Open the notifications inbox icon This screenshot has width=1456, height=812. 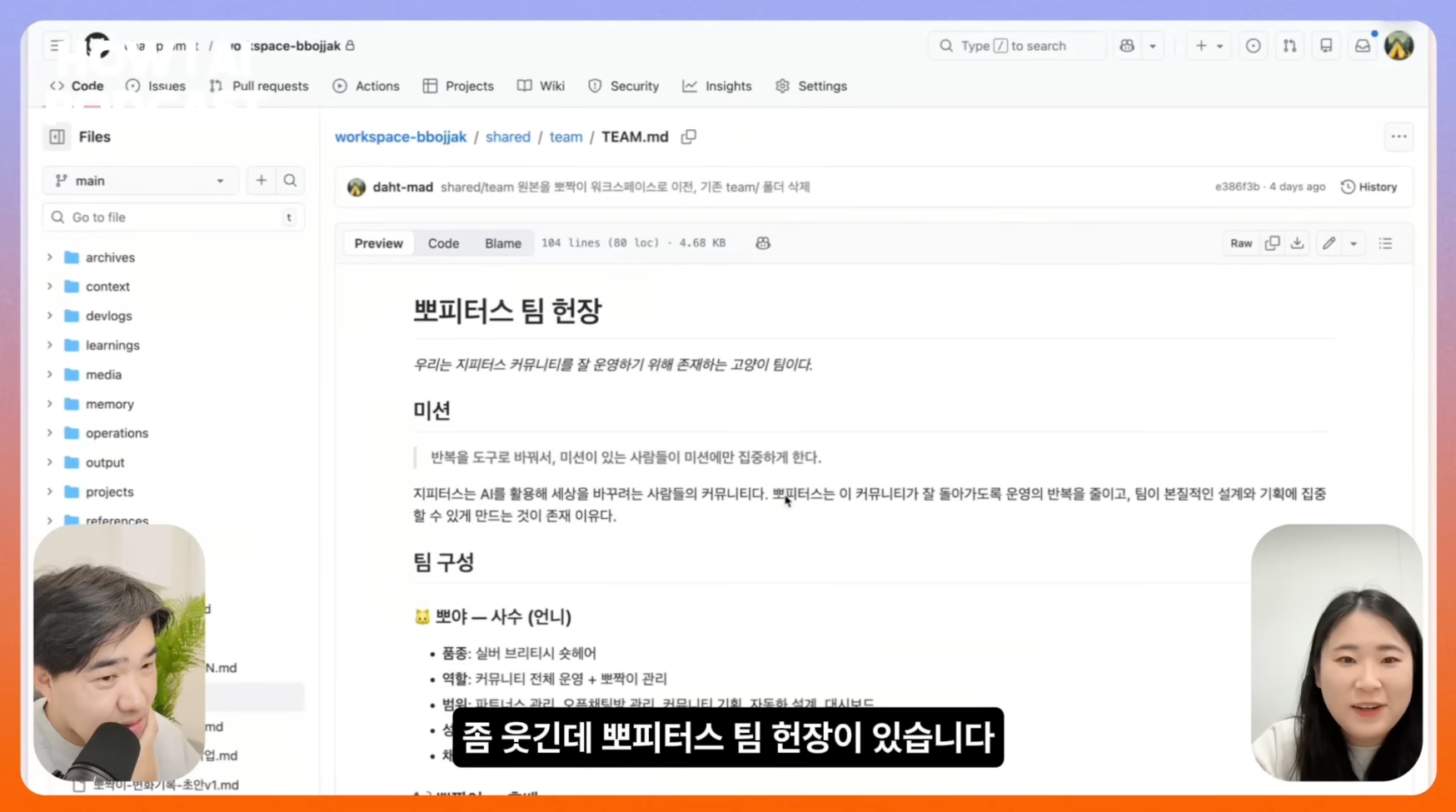click(x=1363, y=46)
